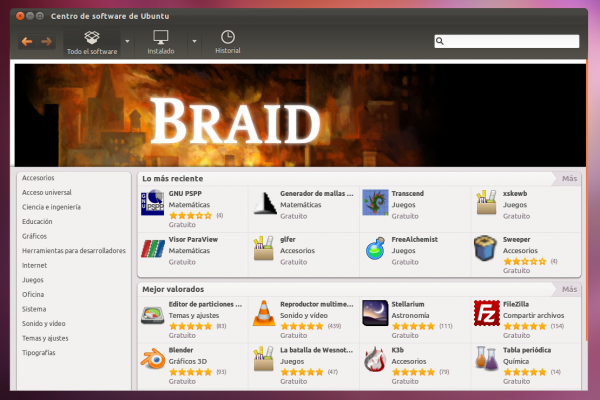Click the Stellarium icon

point(375,313)
